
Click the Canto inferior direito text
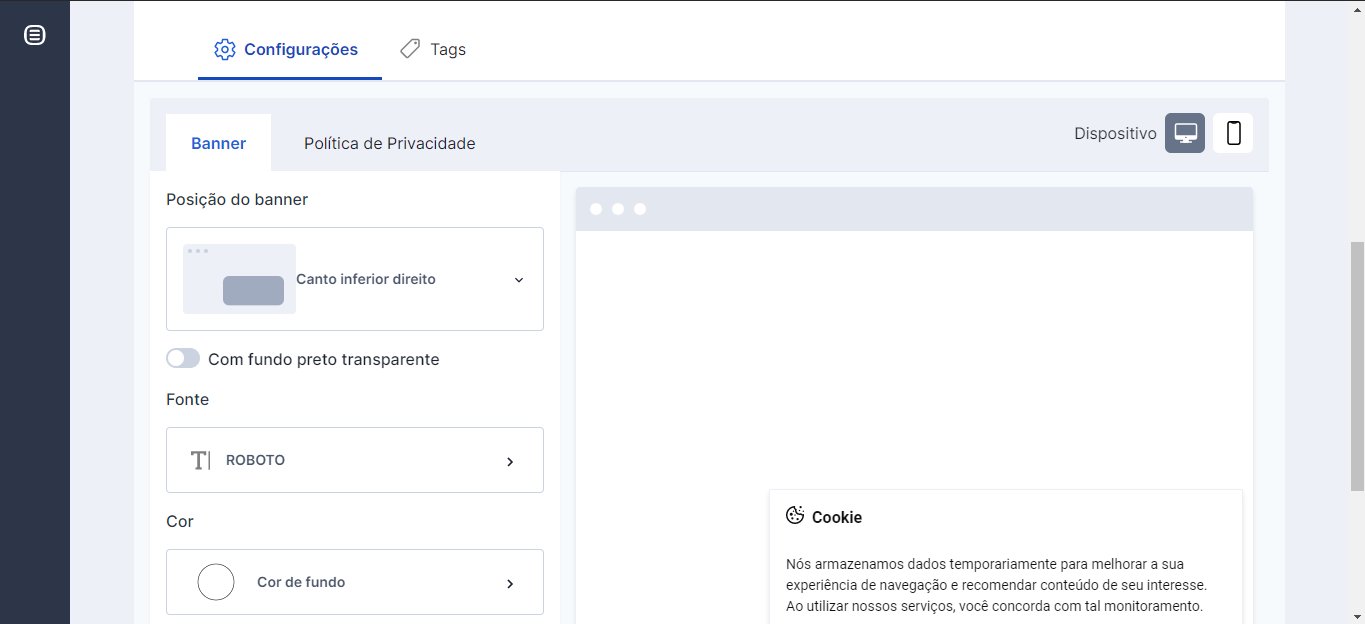[366, 279]
